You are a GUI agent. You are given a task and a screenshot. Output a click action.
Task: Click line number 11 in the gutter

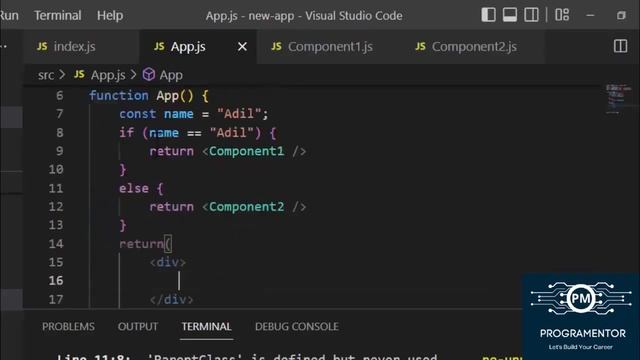(x=56, y=188)
